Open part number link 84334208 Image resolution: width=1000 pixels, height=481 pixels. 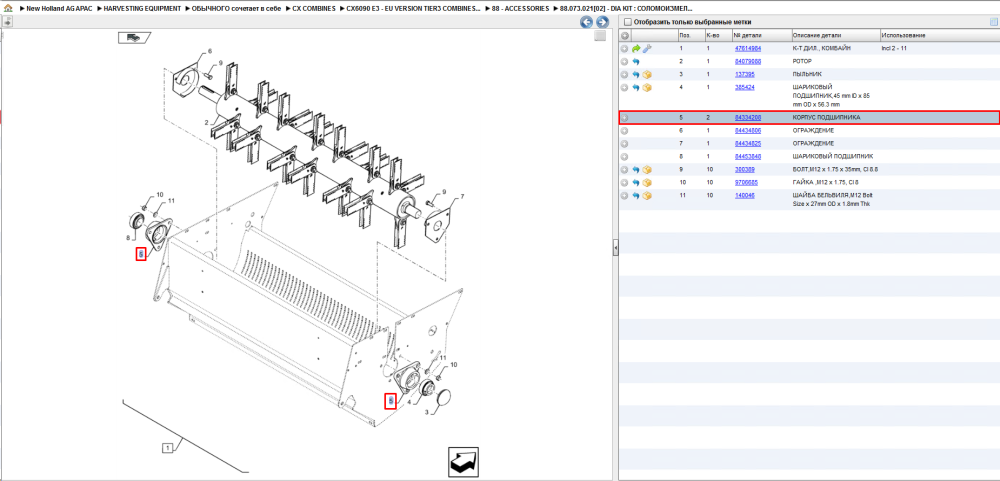(747, 118)
